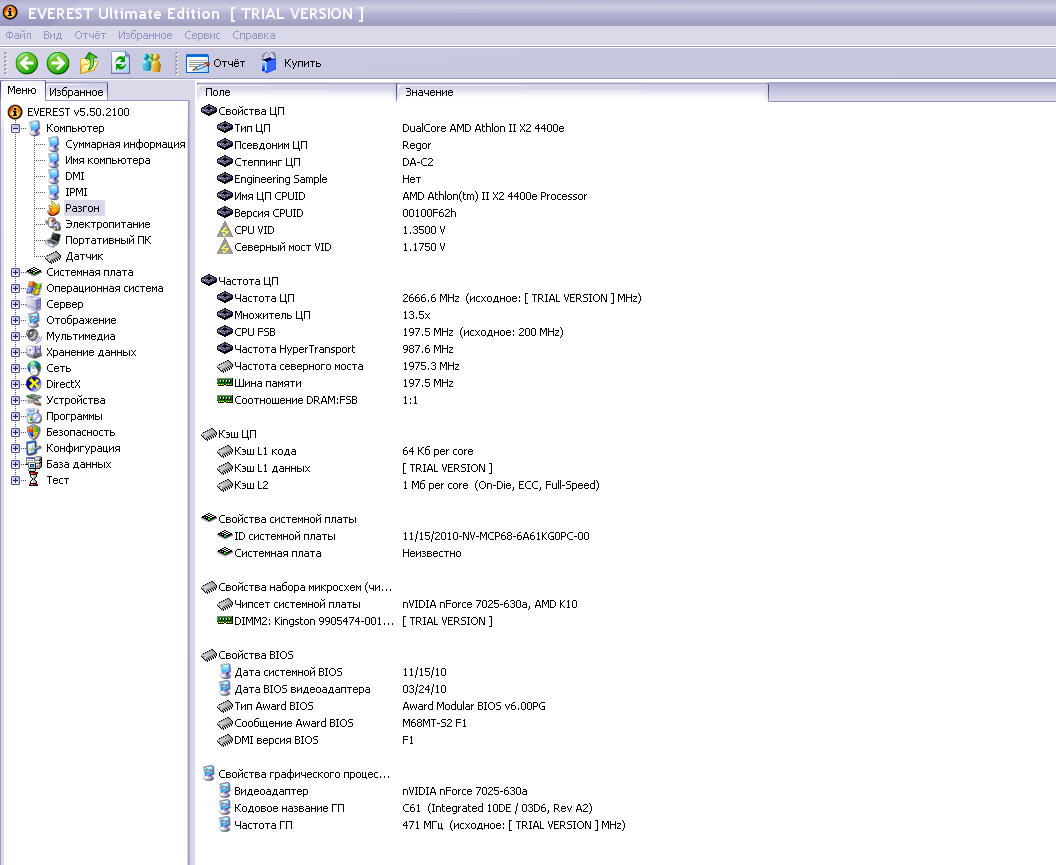Select Электропитание in the tree
Image resolution: width=1056 pixels, height=865 pixels.
pos(107,224)
